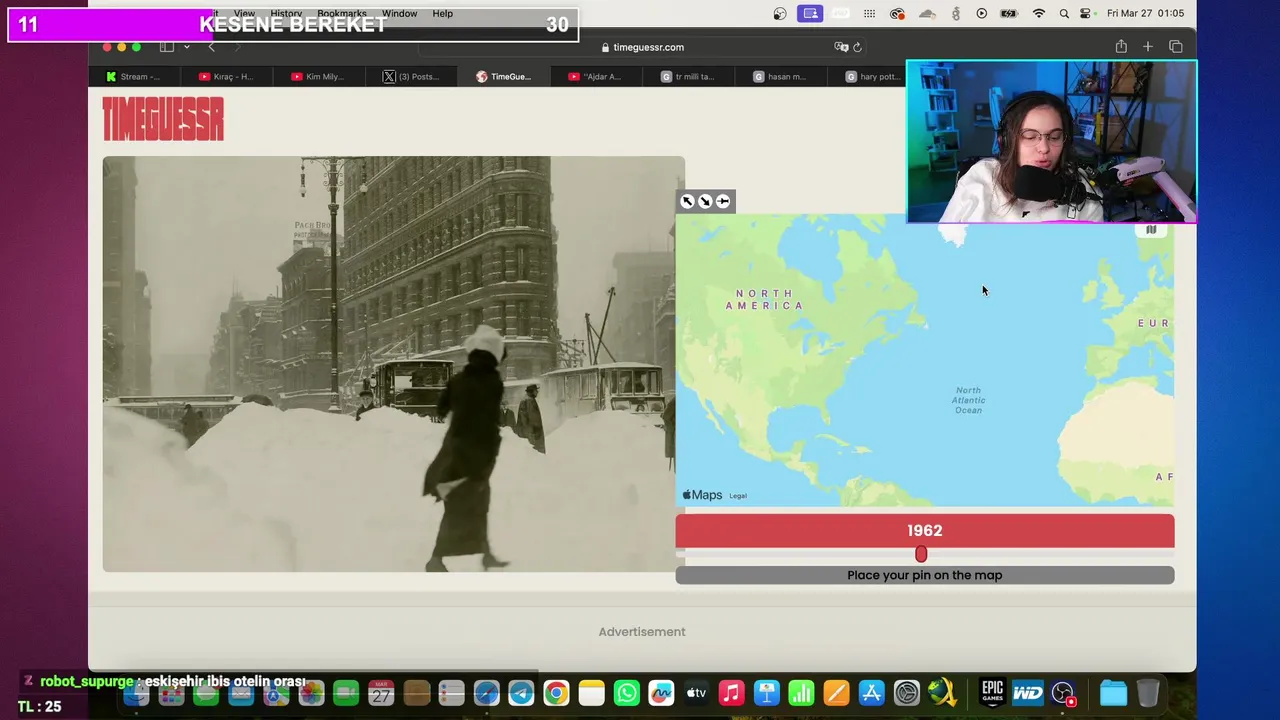Go back with Safari's back arrow
1280x720 pixels.
point(211,47)
